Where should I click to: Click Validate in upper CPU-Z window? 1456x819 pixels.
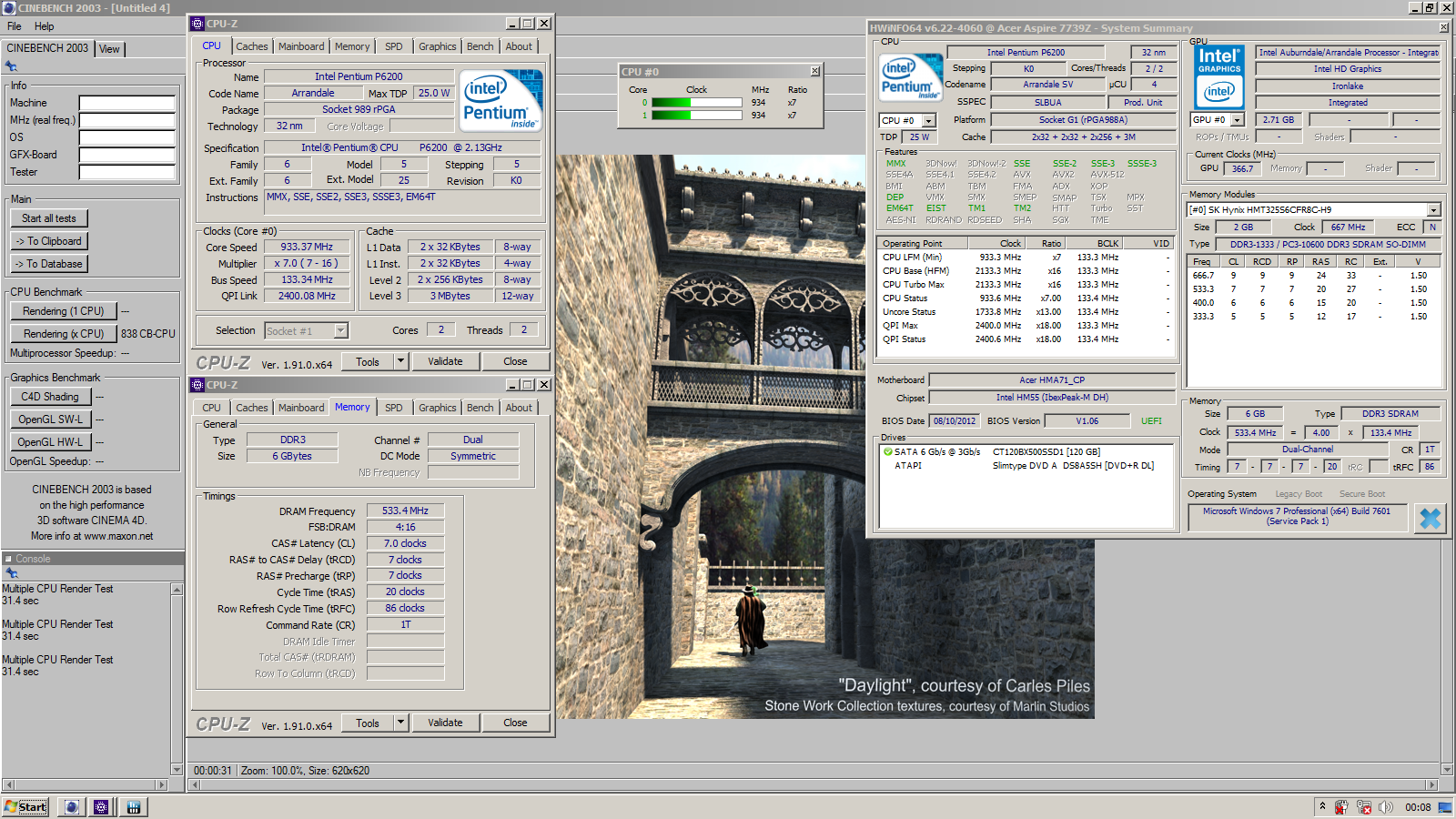(x=445, y=361)
